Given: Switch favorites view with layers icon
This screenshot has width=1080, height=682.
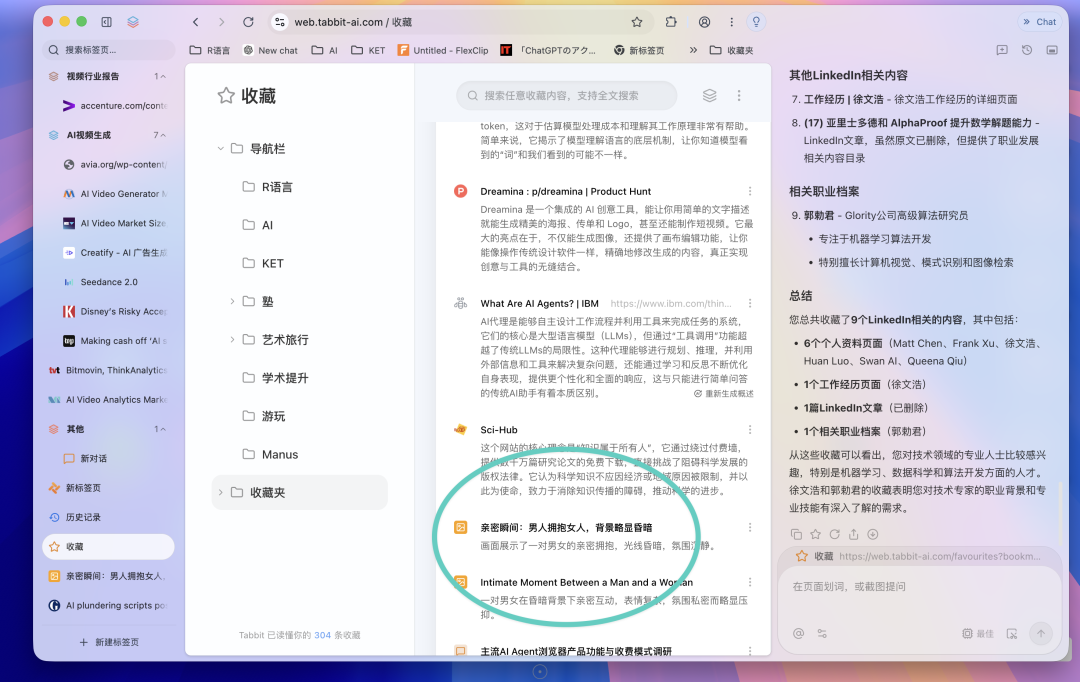Looking at the screenshot, I should [709, 96].
